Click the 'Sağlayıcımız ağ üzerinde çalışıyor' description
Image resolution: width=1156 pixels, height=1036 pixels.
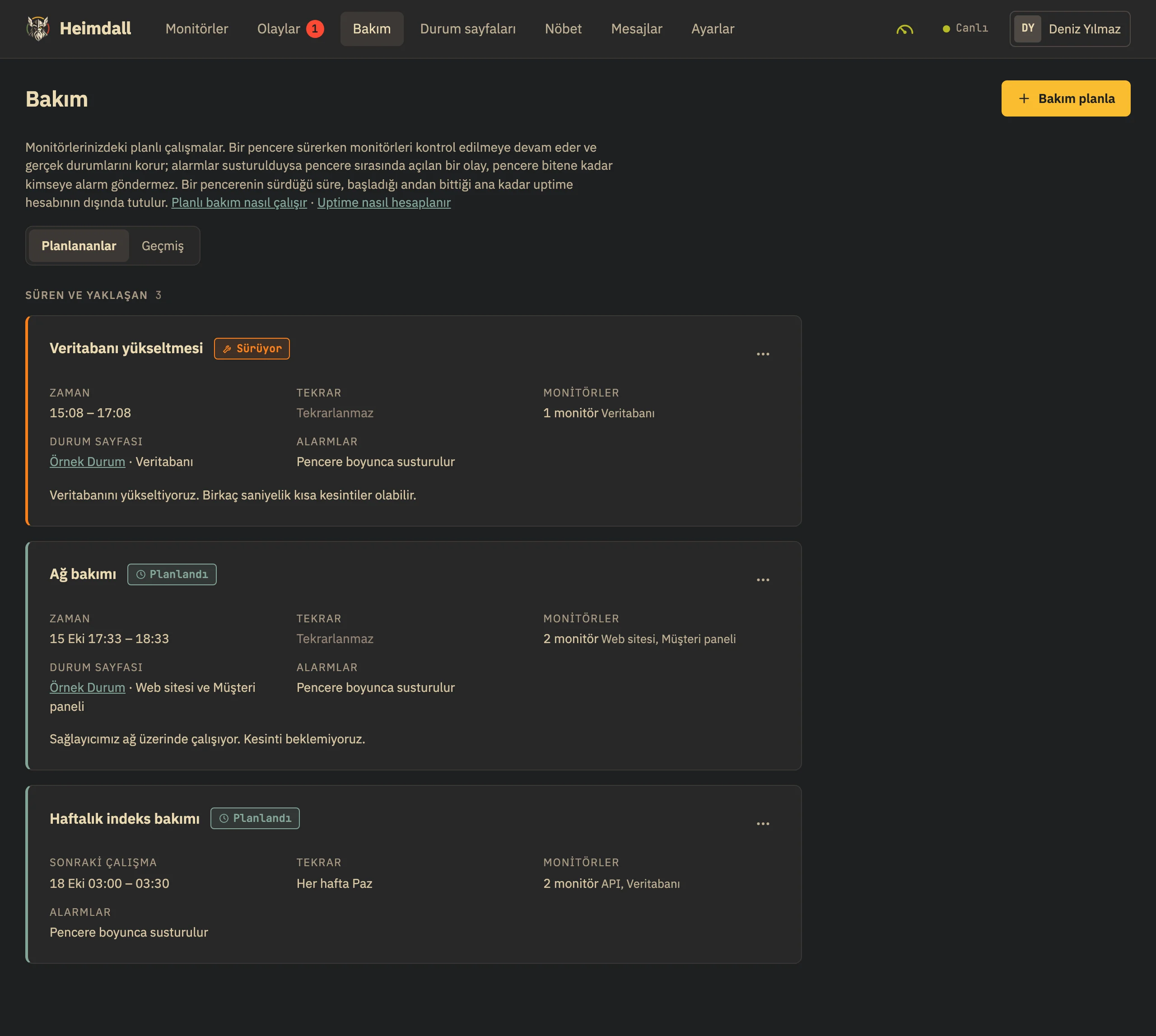(207, 739)
